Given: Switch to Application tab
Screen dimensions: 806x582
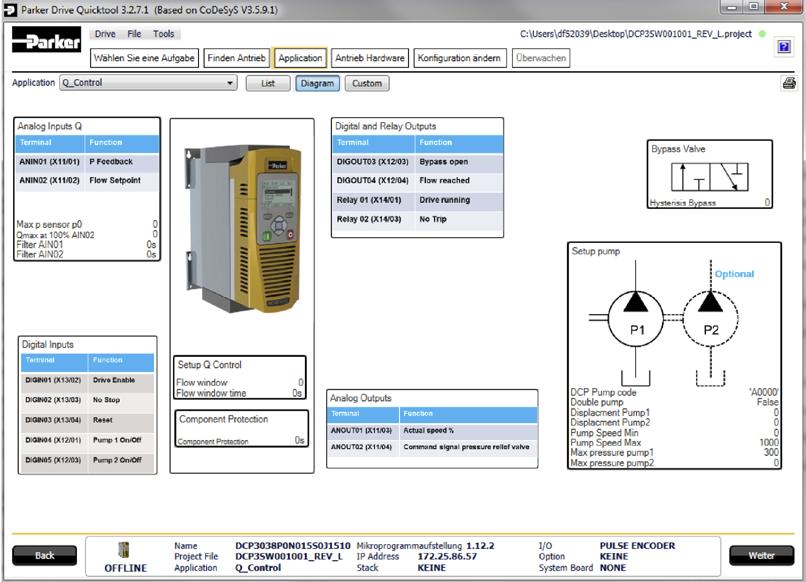Looking at the screenshot, I should 300,58.
